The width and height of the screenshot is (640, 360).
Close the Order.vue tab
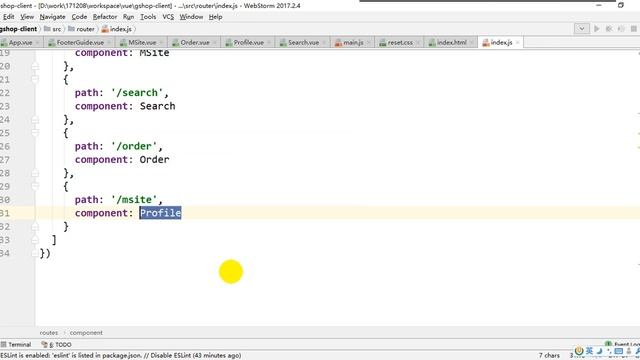tap(215, 42)
